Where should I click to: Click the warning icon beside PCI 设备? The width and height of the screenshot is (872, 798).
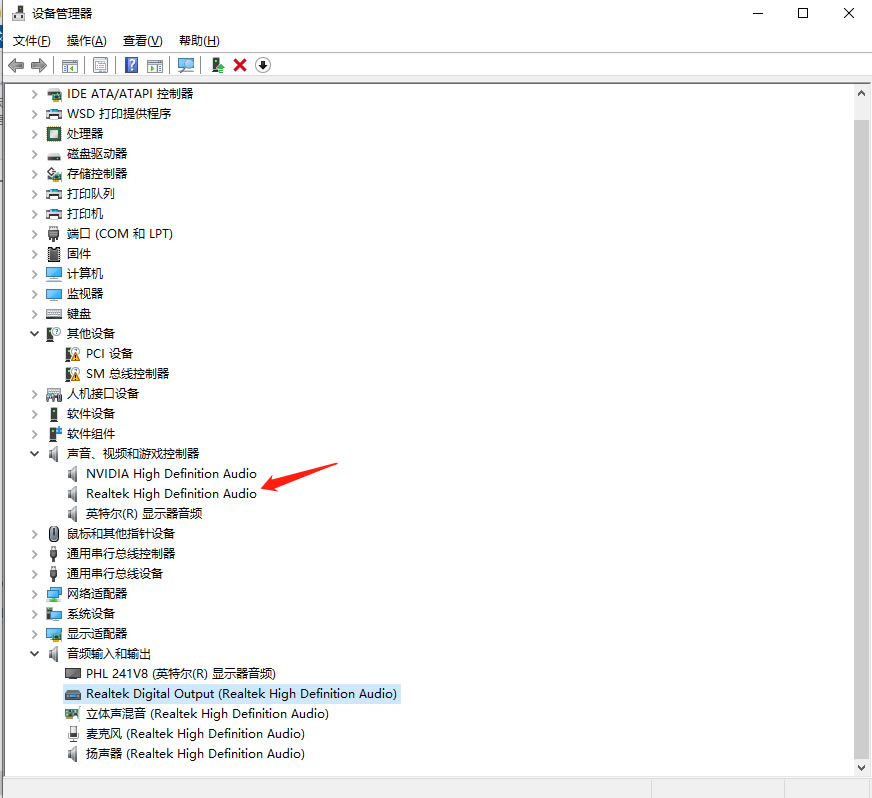pyautogui.click(x=72, y=354)
